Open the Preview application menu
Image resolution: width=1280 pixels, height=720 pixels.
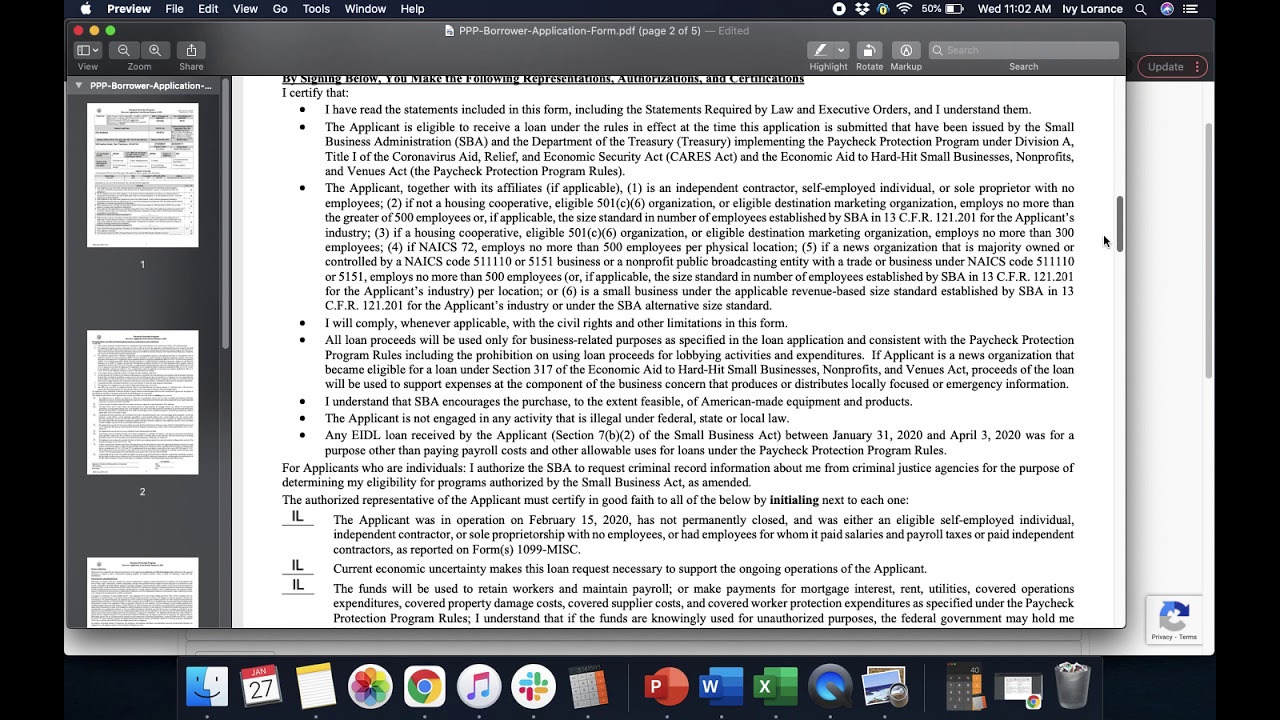(129, 9)
